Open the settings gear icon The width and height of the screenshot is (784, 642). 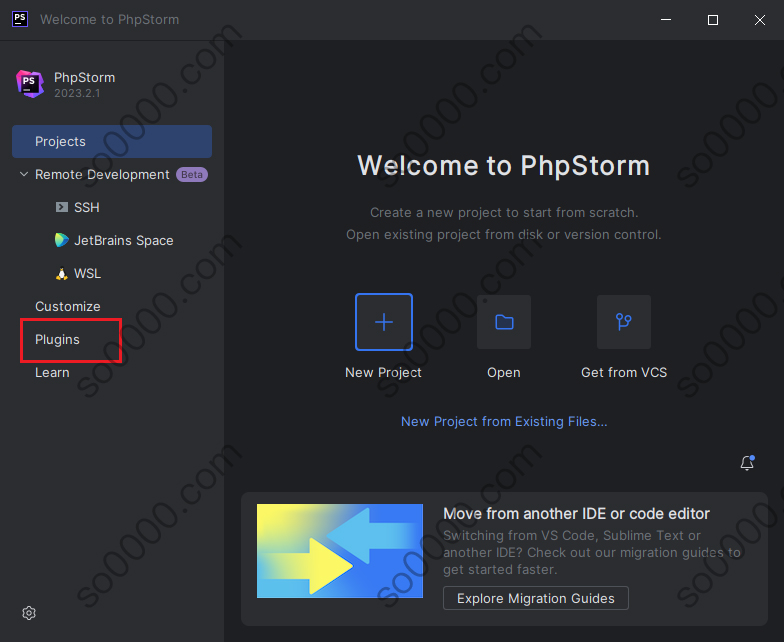(29, 613)
